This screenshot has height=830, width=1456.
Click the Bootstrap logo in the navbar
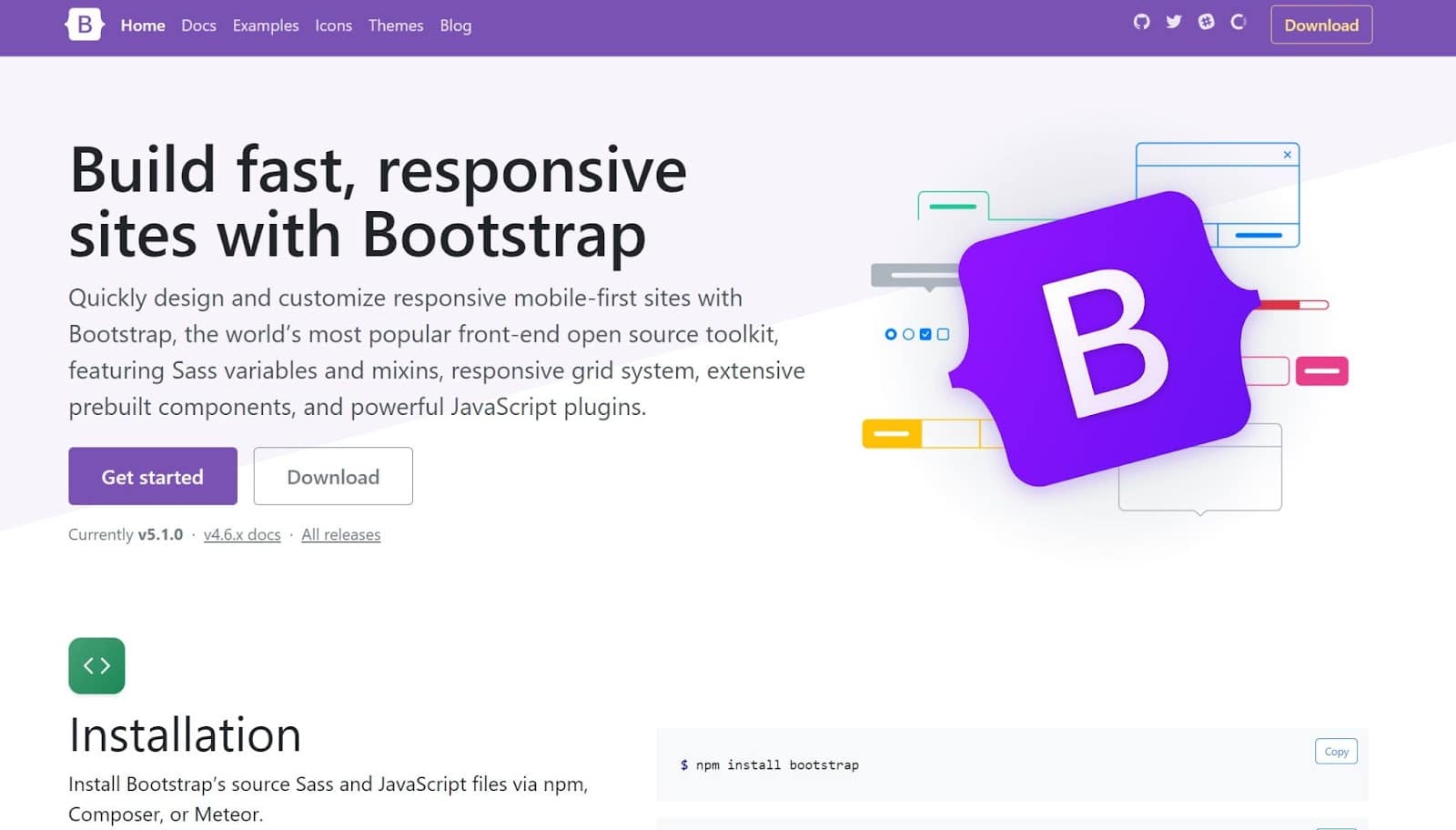pyautogui.click(x=84, y=25)
